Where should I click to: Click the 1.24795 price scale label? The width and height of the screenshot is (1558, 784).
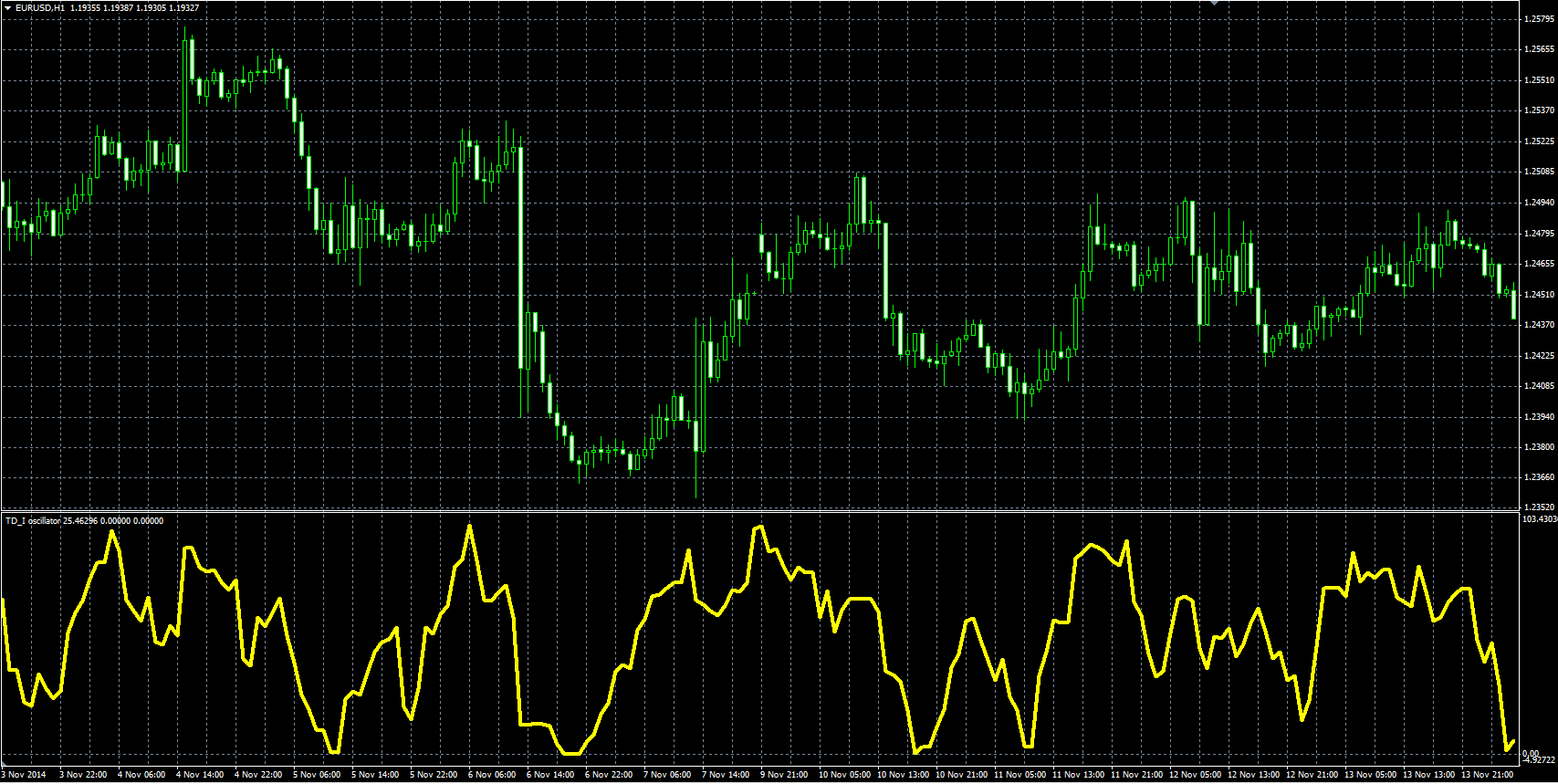tap(1539, 233)
